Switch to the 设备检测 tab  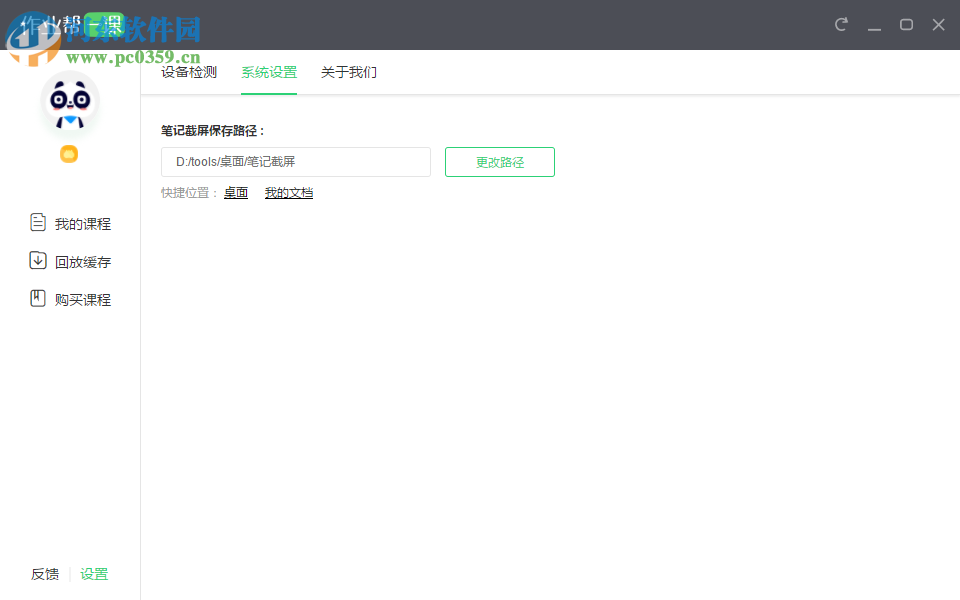coord(187,72)
